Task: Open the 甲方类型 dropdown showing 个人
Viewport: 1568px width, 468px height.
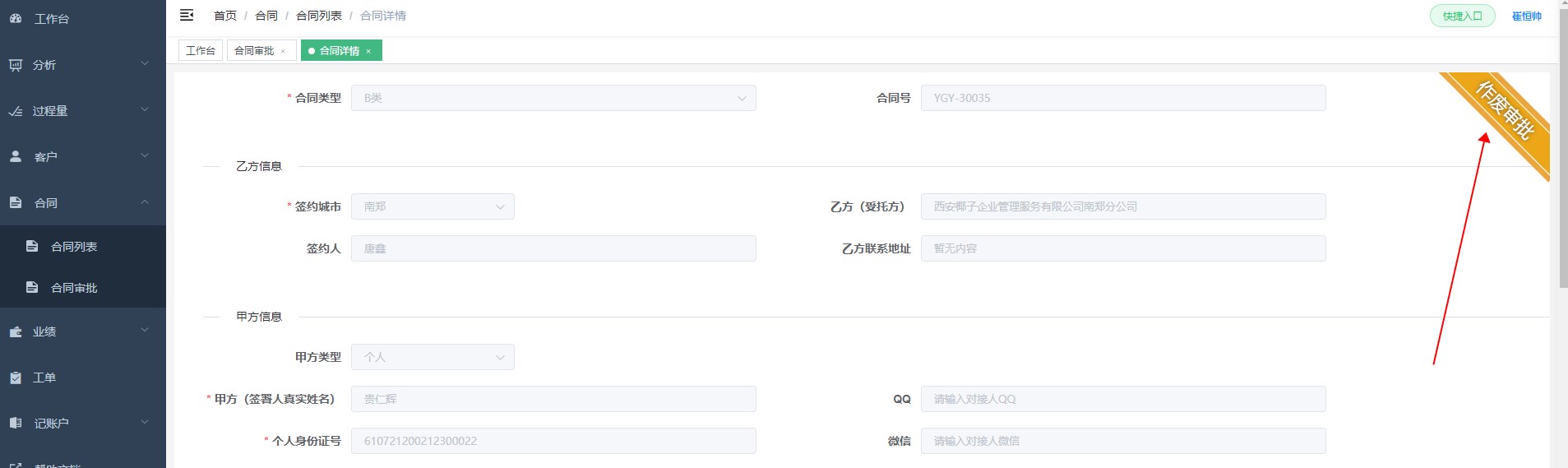Action: point(432,357)
